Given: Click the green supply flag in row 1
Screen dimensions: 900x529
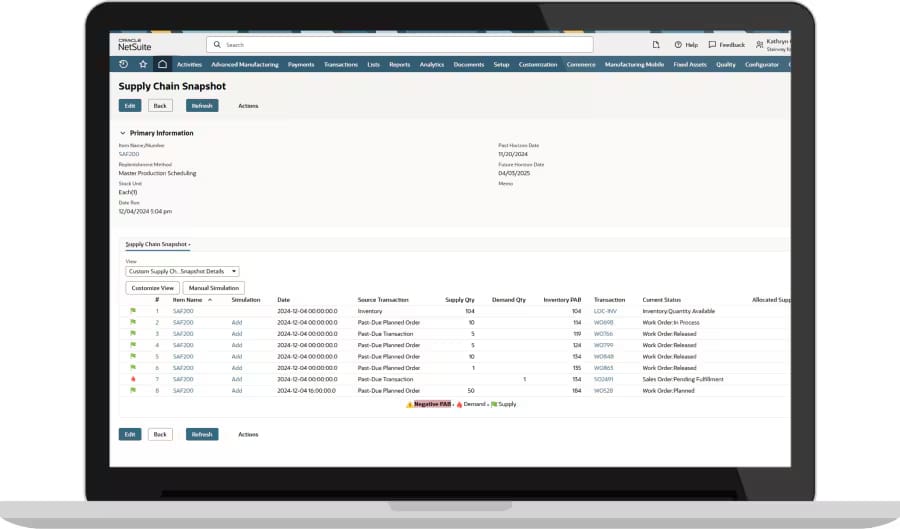Looking at the screenshot, I should 132,311.
